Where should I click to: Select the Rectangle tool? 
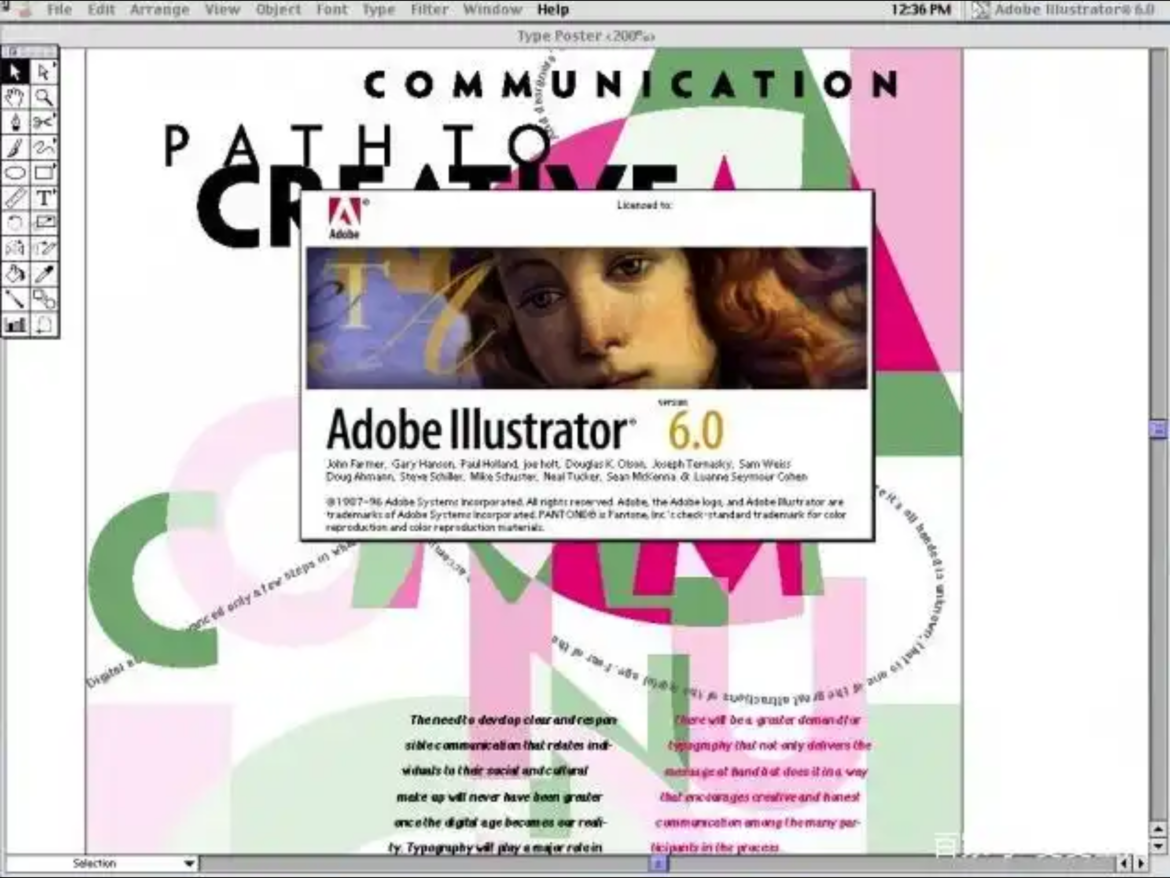coord(45,173)
